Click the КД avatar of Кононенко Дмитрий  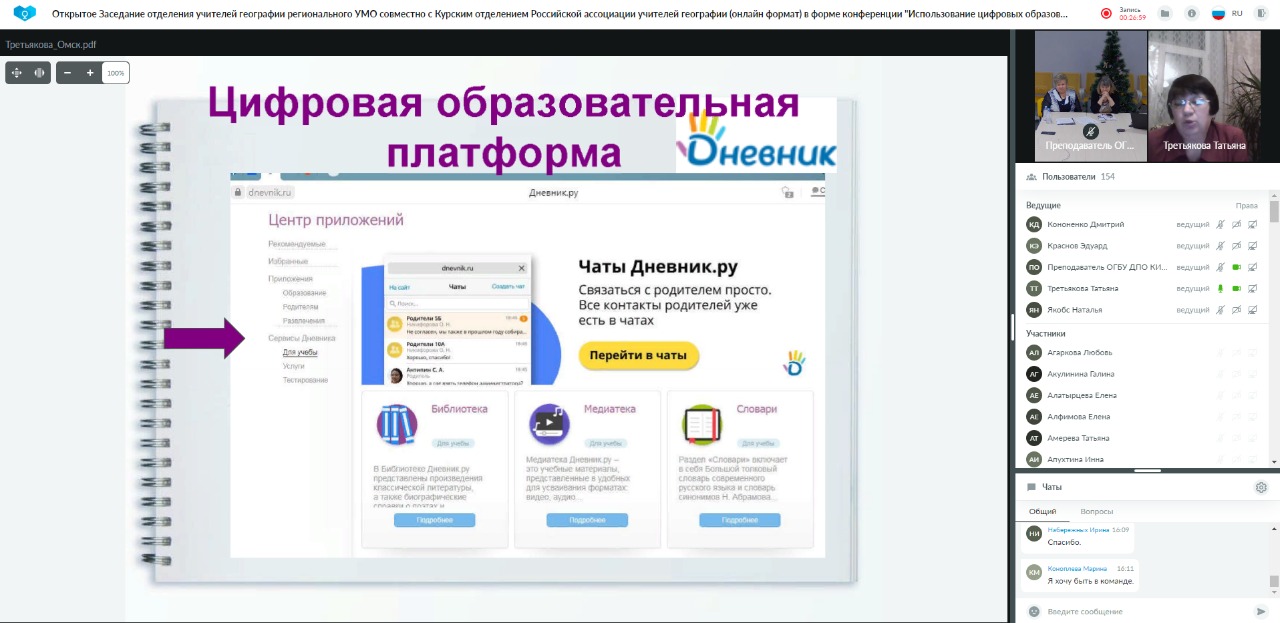1034,224
